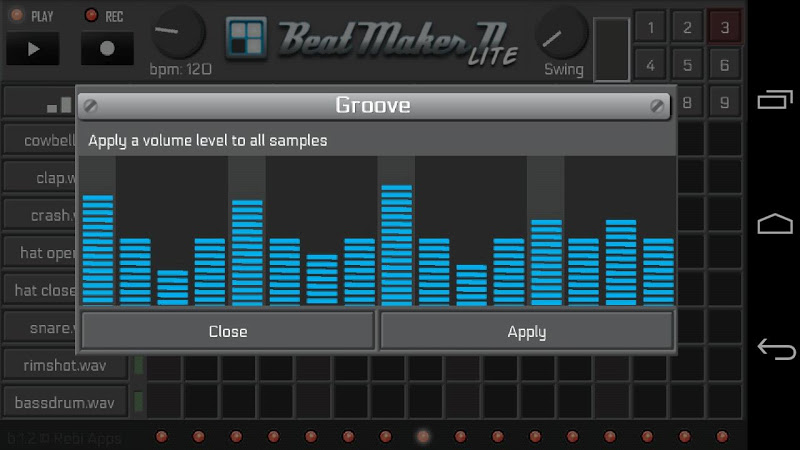Select pattern 2
This screenshot has width=800, height=450.
coord(687,27)
